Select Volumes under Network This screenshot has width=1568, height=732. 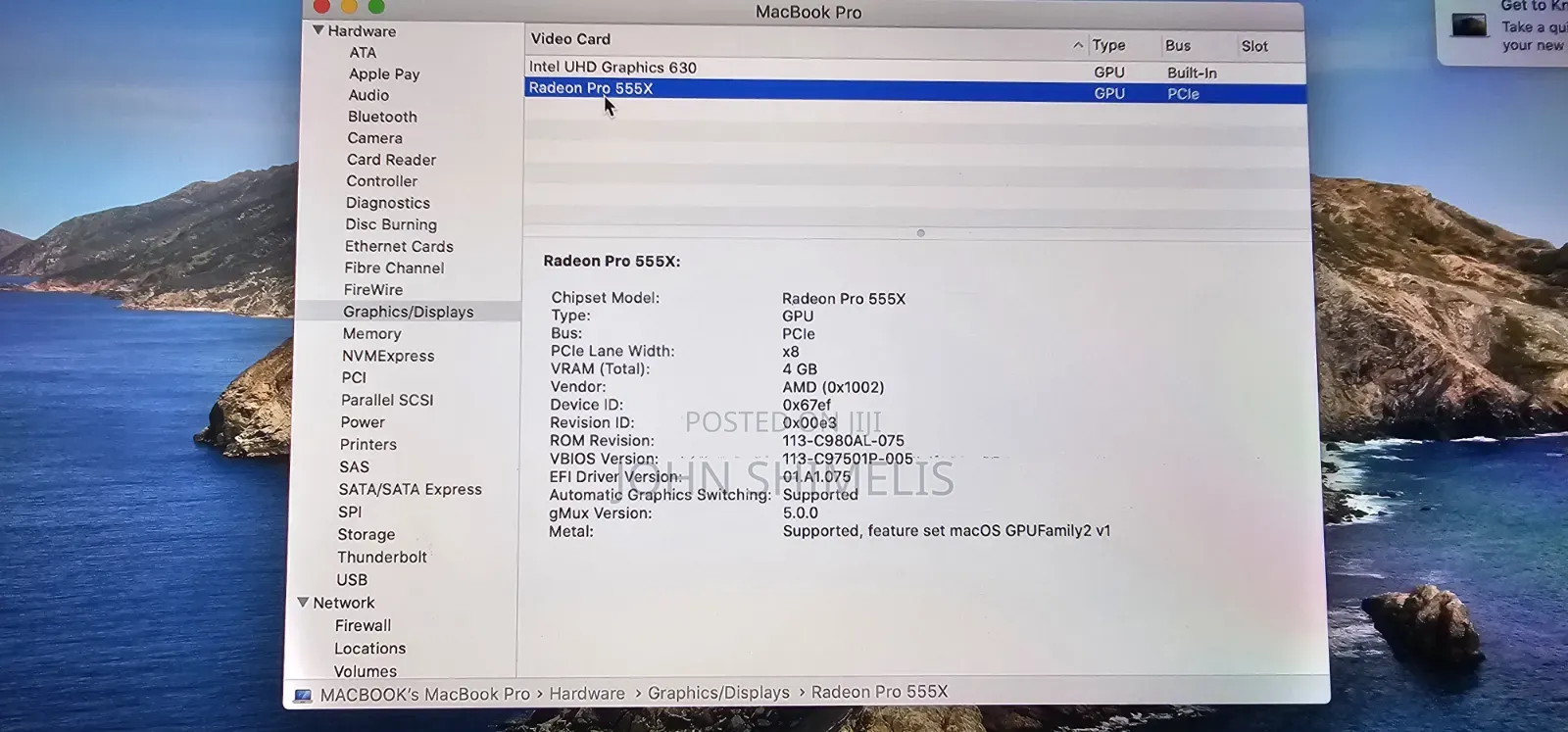[366, 671]
